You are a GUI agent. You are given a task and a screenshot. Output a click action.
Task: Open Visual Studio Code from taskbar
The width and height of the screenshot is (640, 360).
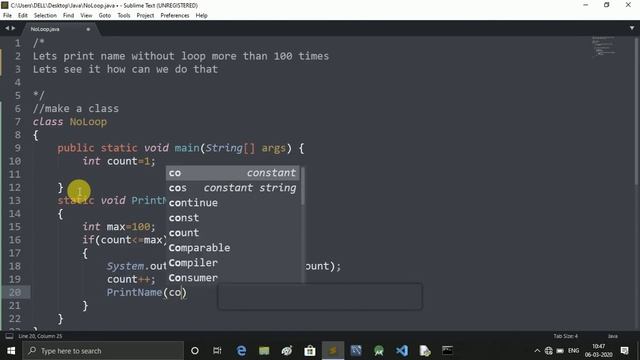pyautogui.click(x=402, y=351)
